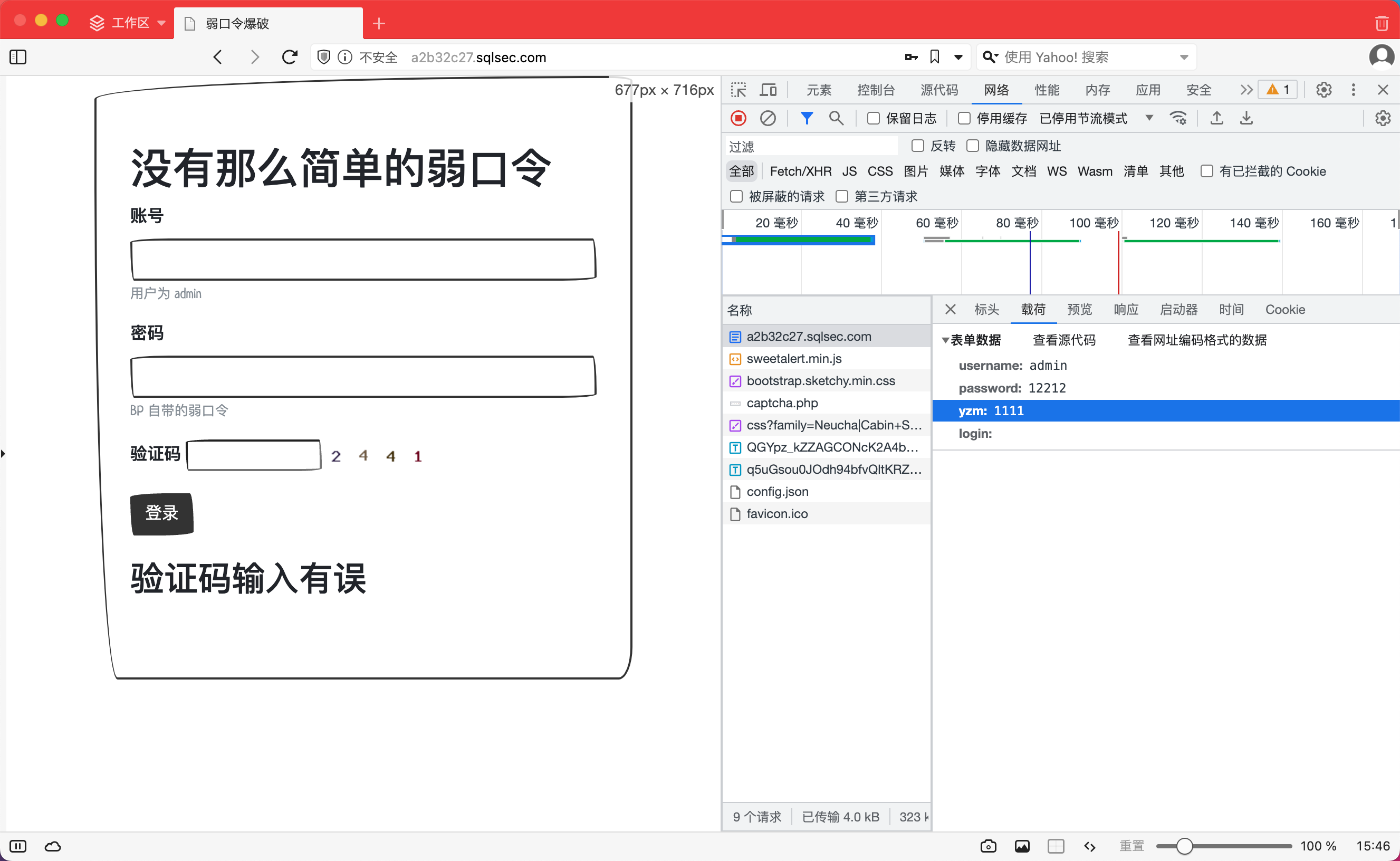This screenshot has height=861, width=1400.
Task: Check the 反转 filter option
Action: click(x=917, y=146)
